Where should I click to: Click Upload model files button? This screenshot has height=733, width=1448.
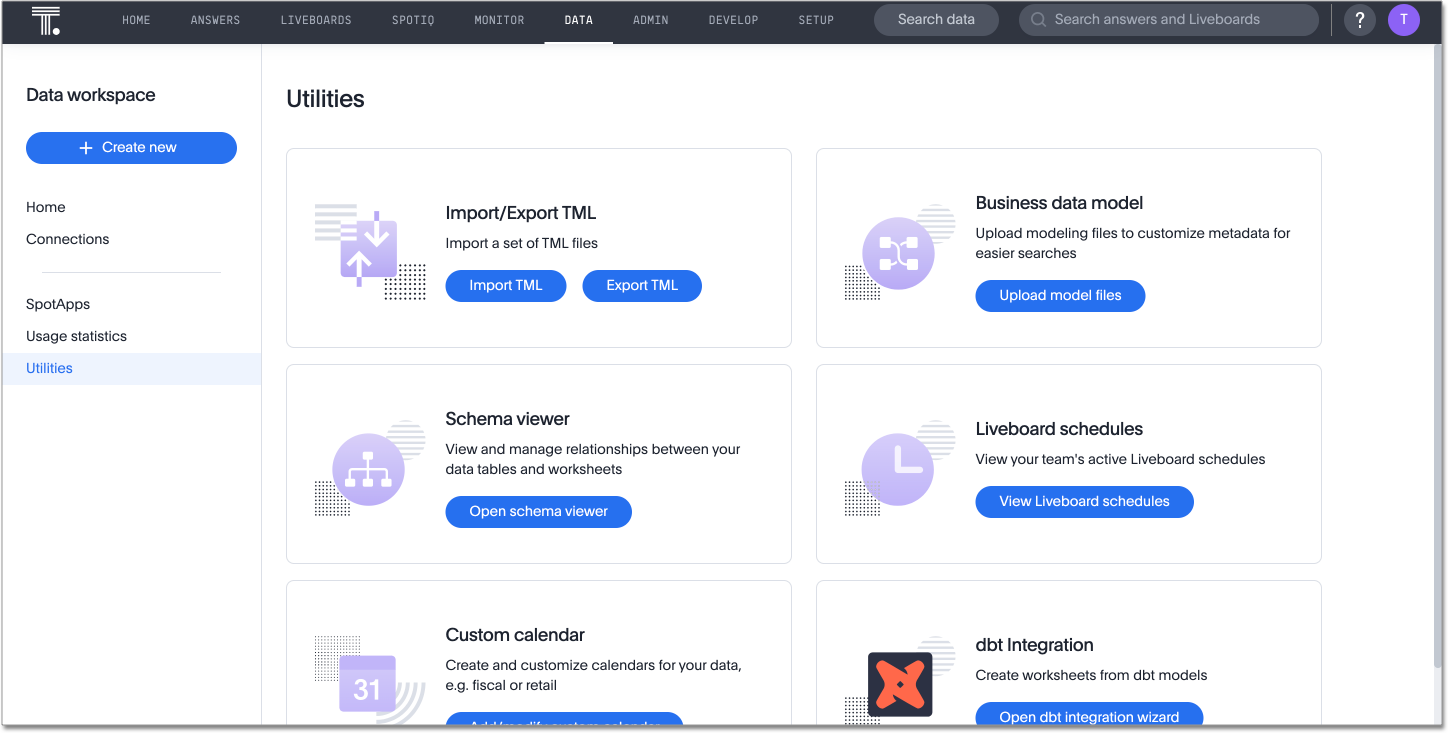(1060, 296)
